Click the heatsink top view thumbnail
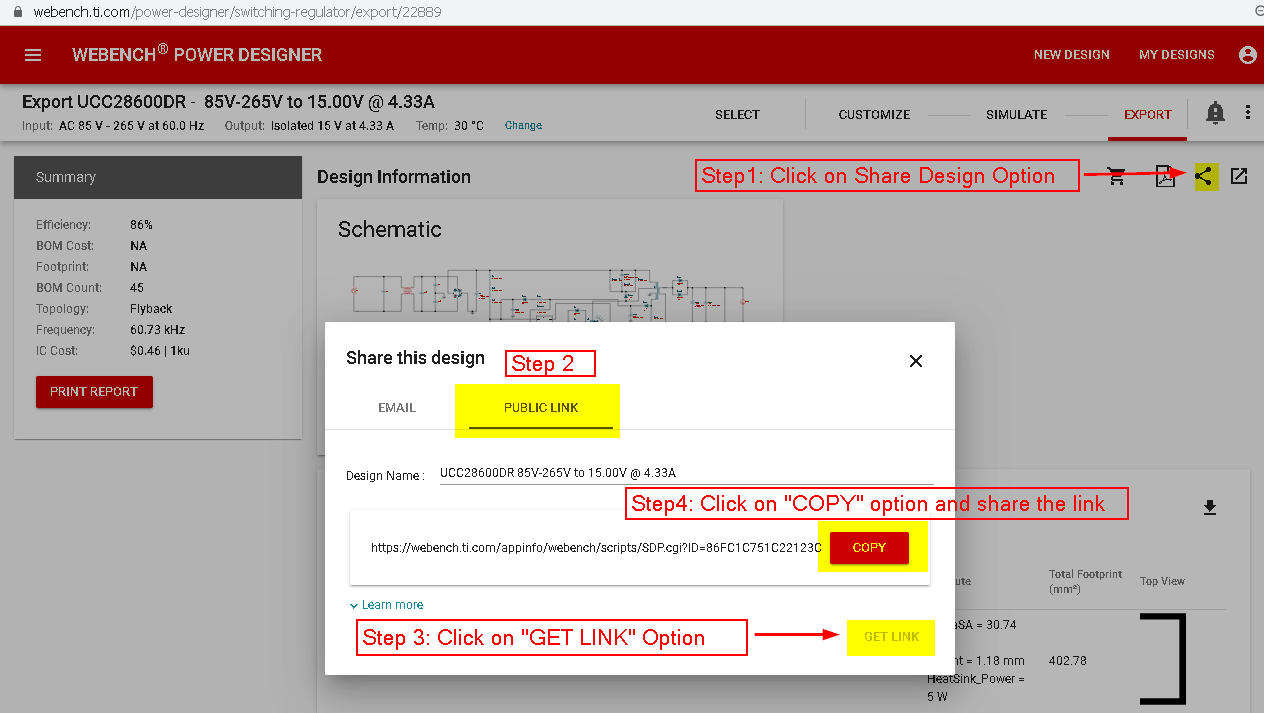Screen dimensions: 1264x713 [x=1163, y=659]
